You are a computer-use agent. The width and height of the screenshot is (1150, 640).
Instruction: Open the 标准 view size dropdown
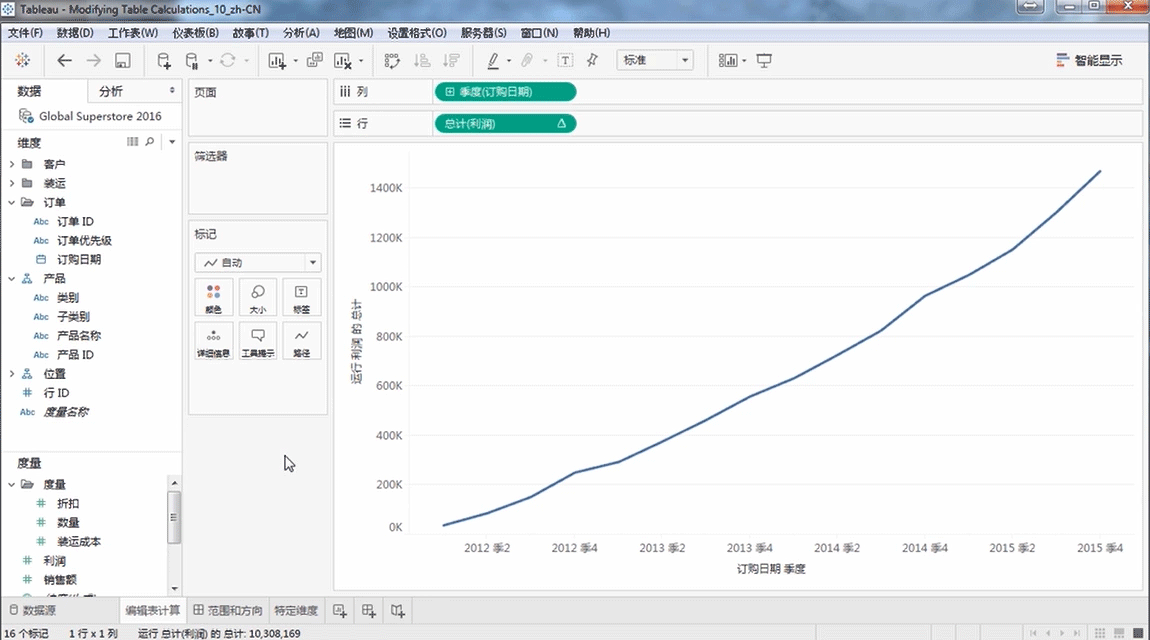(x=655, y=61)
